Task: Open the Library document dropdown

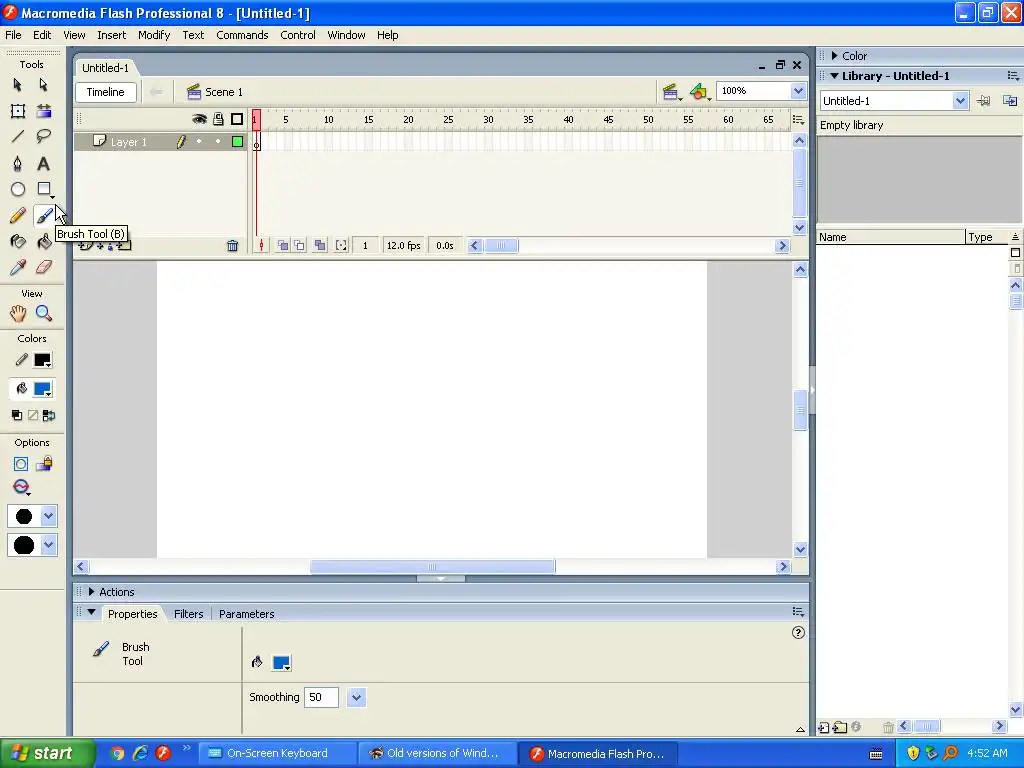Action: coord(959,101)
